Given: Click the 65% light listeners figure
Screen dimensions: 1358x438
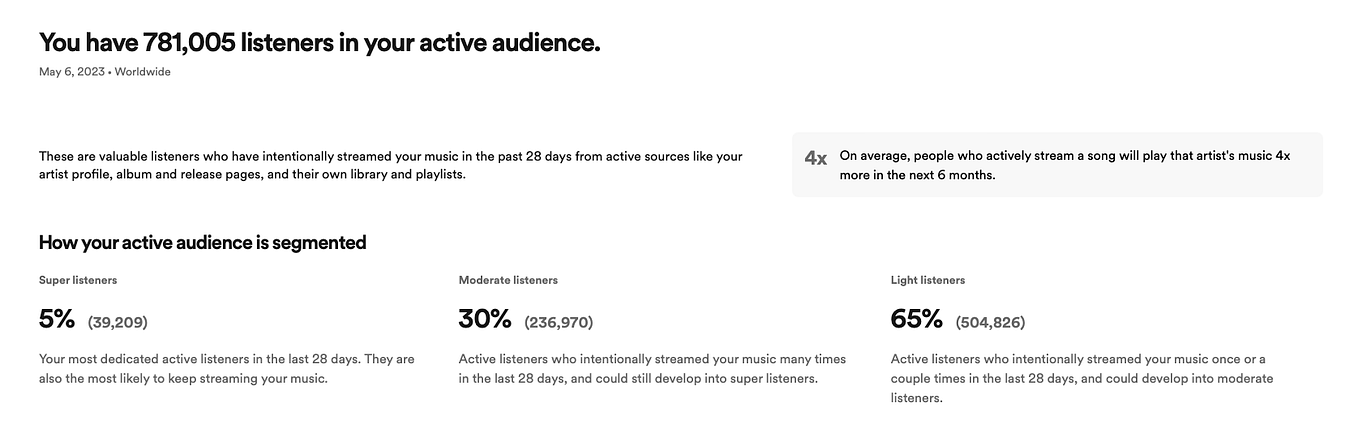Looking at the screenshot, I should (917, 319).
